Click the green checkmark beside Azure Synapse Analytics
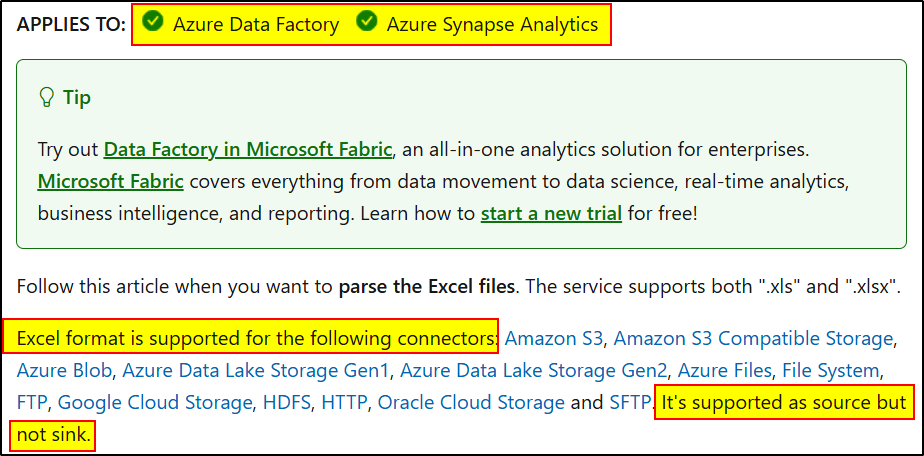 pos(367,22)
